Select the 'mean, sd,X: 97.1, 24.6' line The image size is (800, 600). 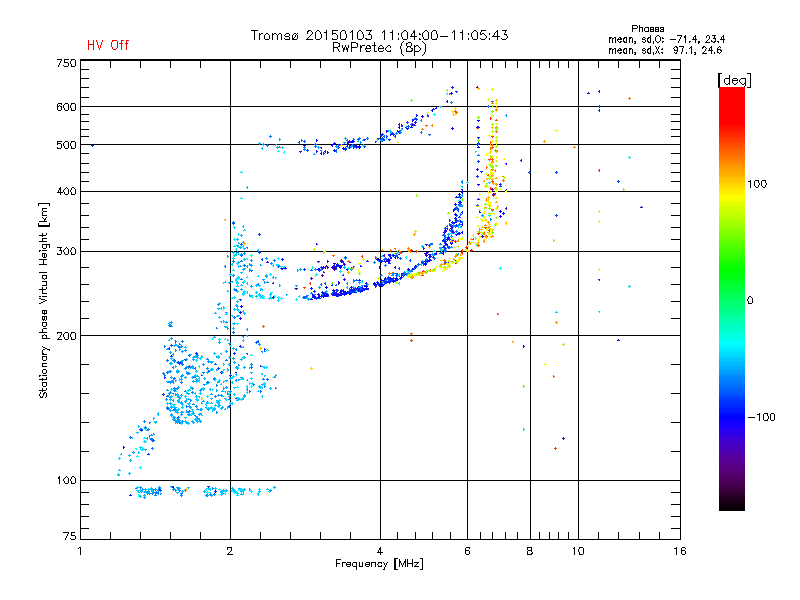665,50
